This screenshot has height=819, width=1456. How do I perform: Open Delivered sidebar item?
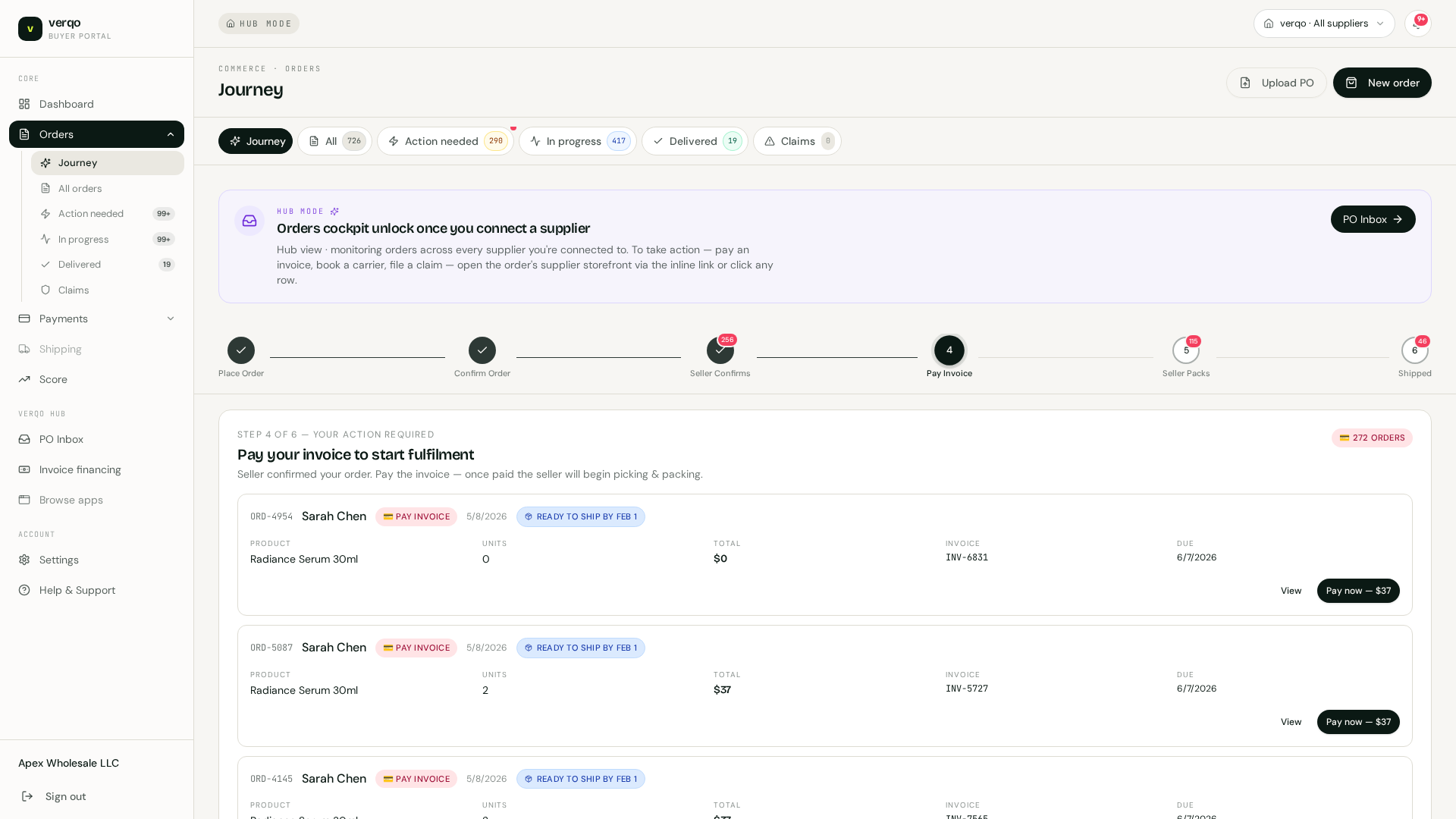tap(108, 265)
